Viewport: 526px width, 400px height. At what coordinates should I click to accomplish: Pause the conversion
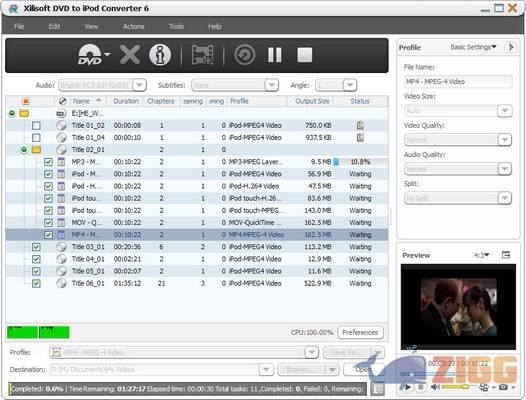click(274, 55)
